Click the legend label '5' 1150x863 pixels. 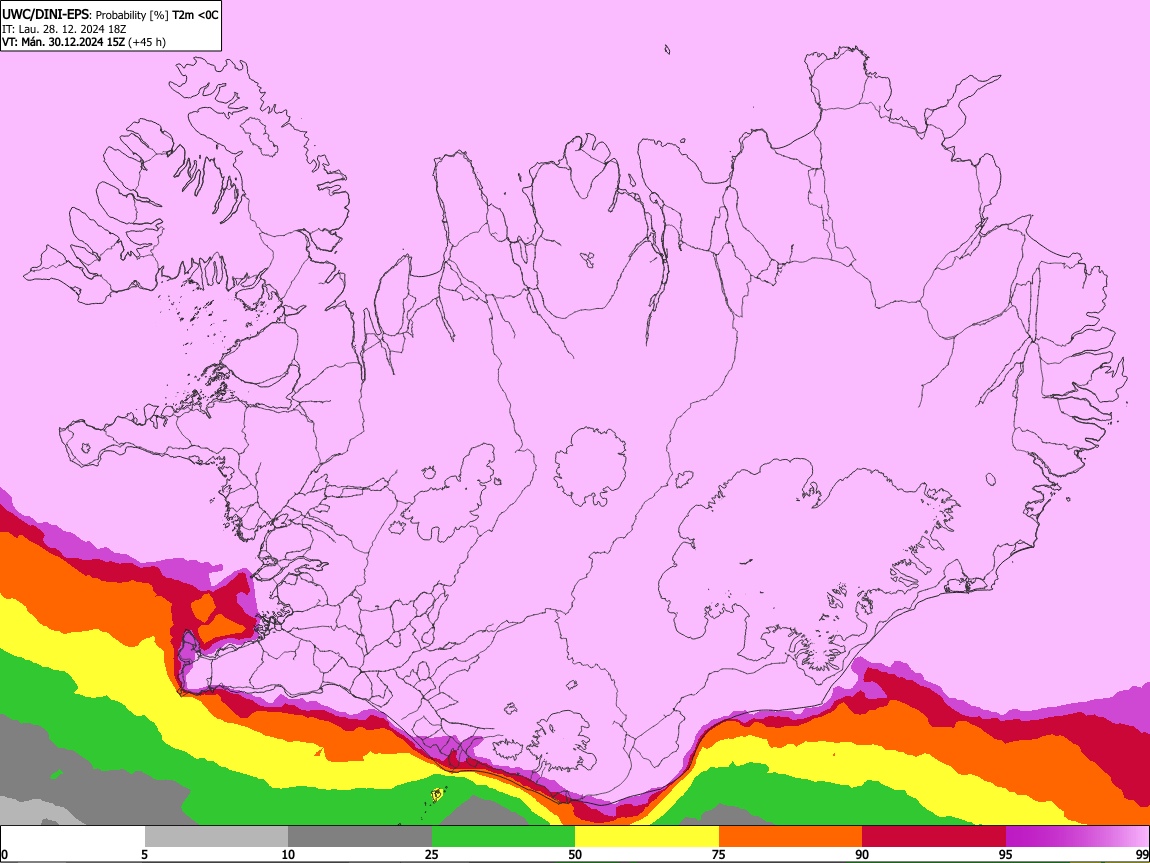(144, 855)
